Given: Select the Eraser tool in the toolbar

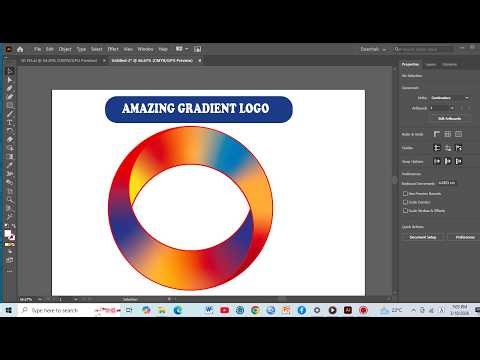Looking at the screenshot, I should click(10, 139).
